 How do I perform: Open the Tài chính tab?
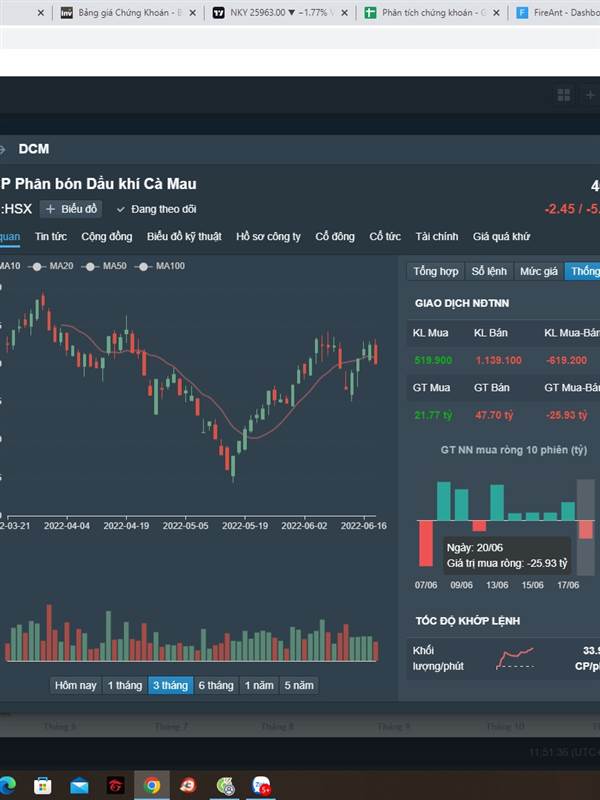pos(437,236)
